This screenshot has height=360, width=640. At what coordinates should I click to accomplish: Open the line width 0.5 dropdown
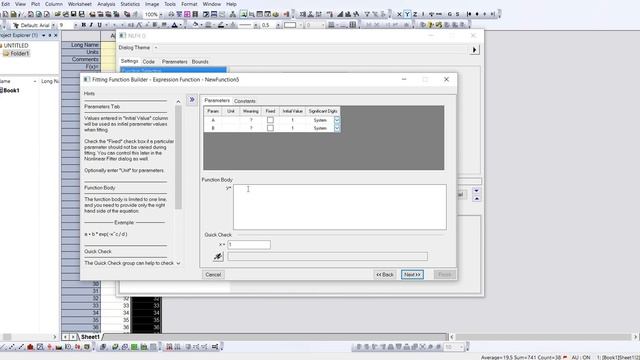(x=278, y=25)
